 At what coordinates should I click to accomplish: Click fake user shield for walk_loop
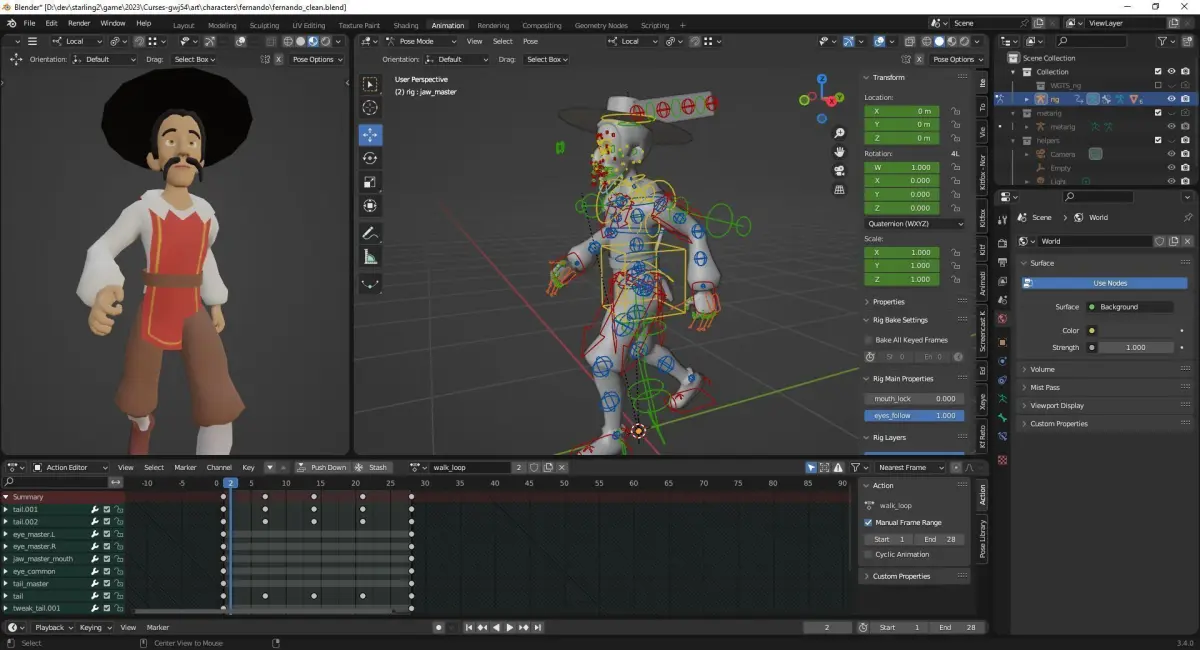coord(534,467)
